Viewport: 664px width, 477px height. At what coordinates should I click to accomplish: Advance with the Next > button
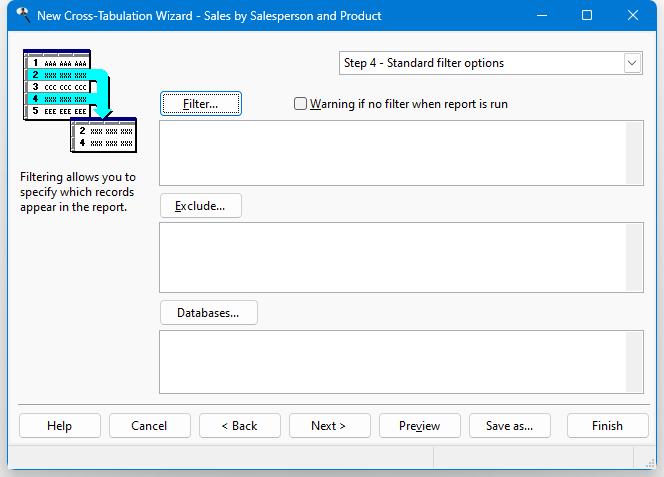pos(330,426)
